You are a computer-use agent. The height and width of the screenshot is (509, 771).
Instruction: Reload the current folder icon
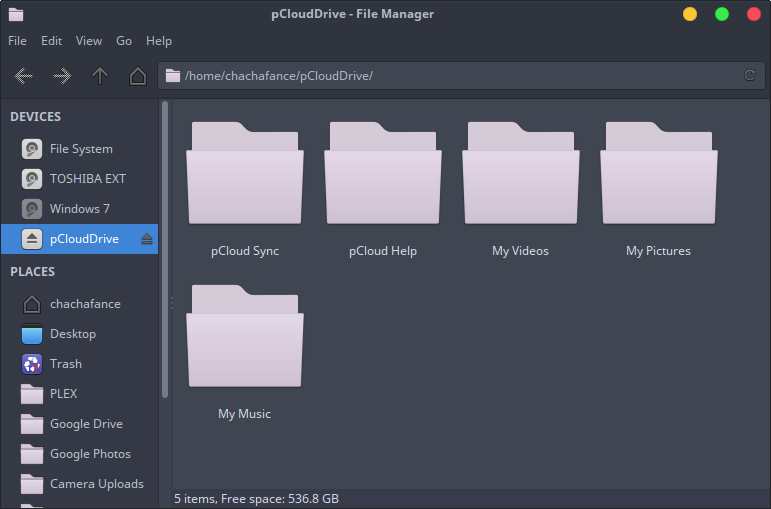click(x=749, y=75)
